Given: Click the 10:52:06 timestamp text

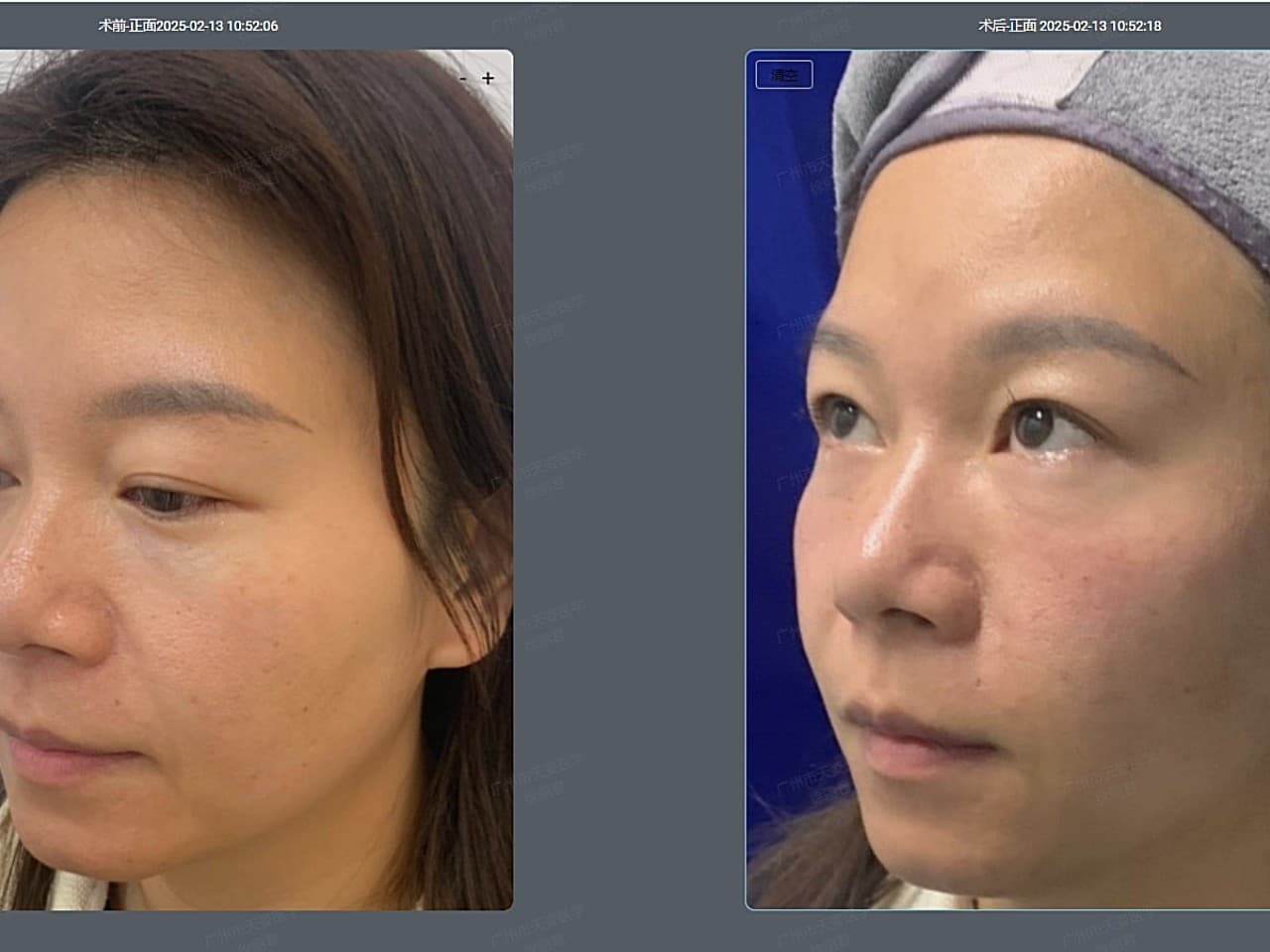Looking at the screenshot, I should (x=252, y=26).
